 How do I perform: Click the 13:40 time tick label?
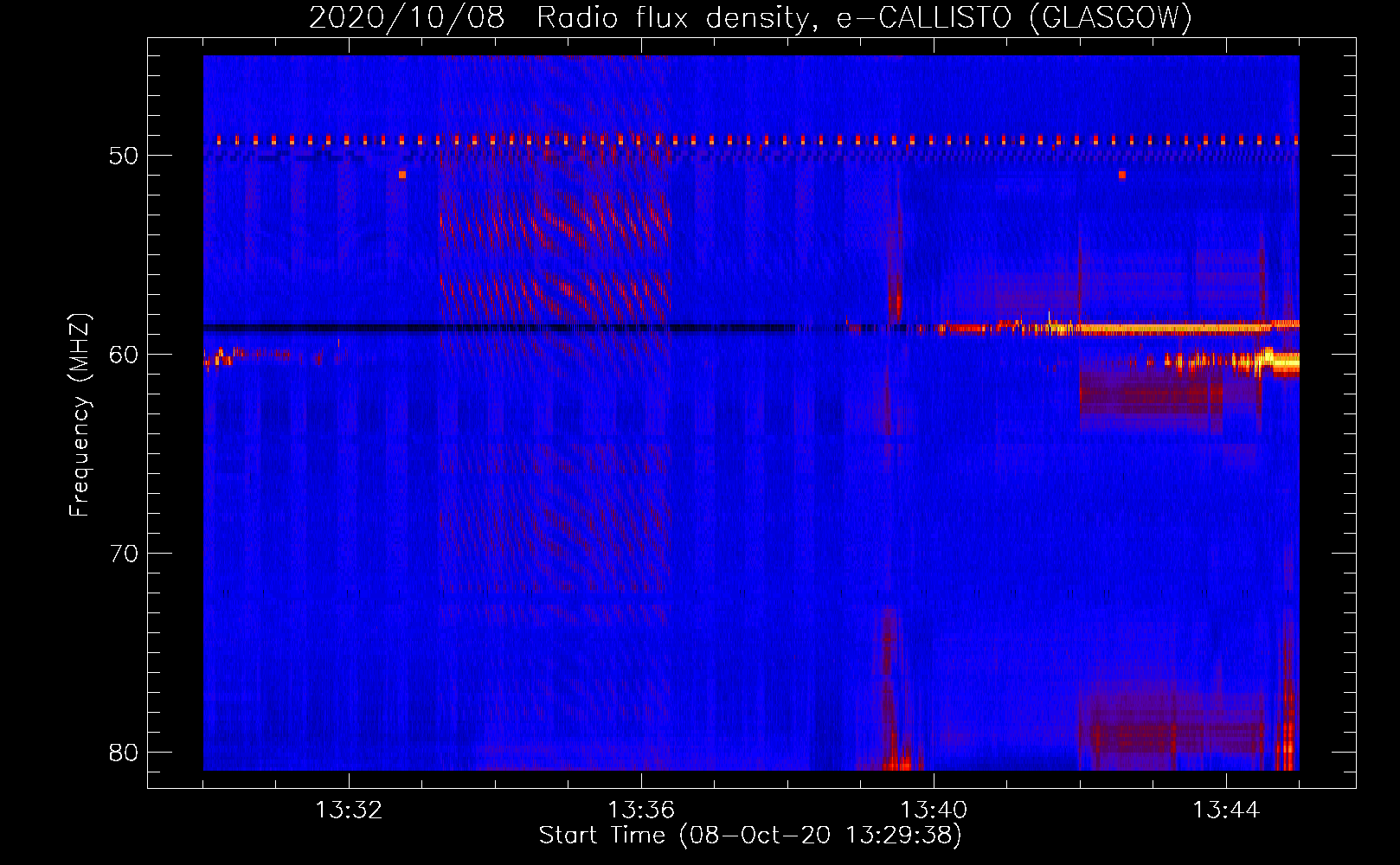(x=934, y=811)
